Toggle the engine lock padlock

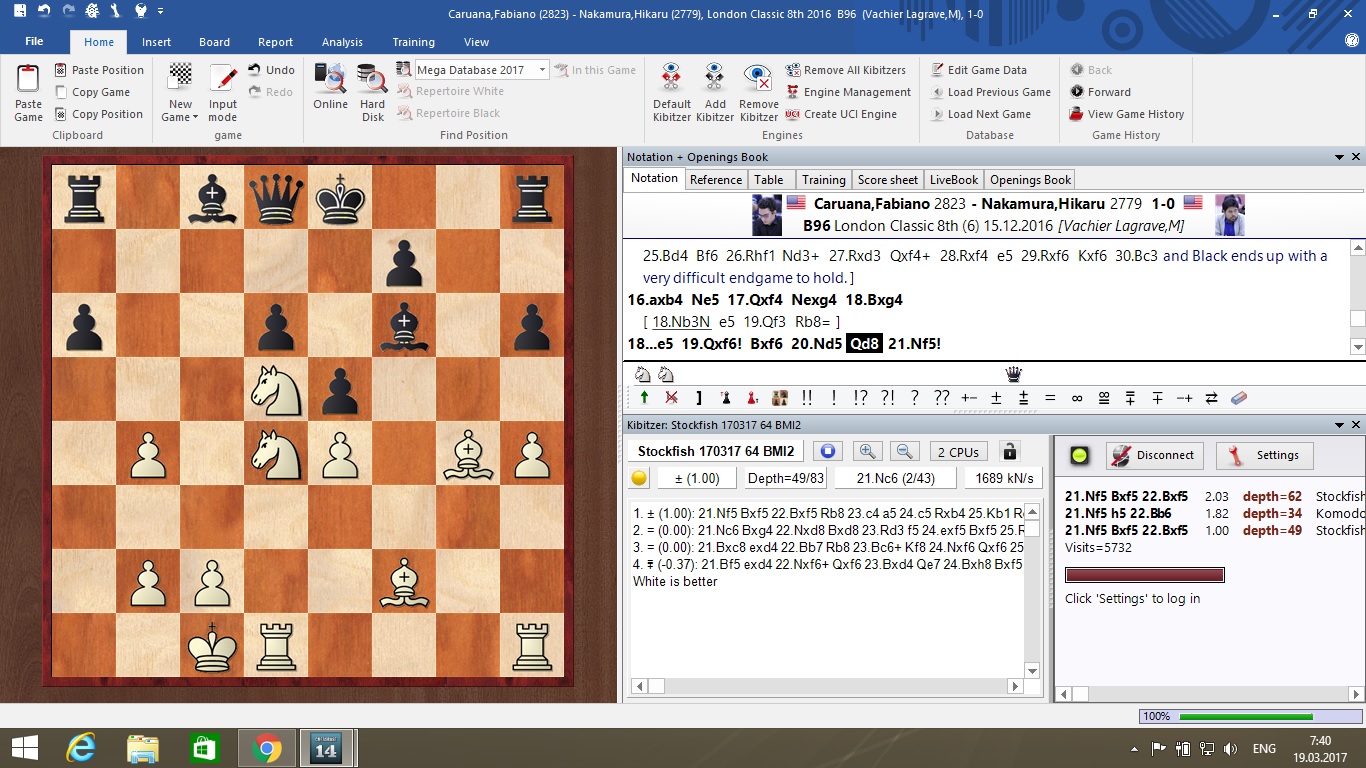click(1010, 452)
